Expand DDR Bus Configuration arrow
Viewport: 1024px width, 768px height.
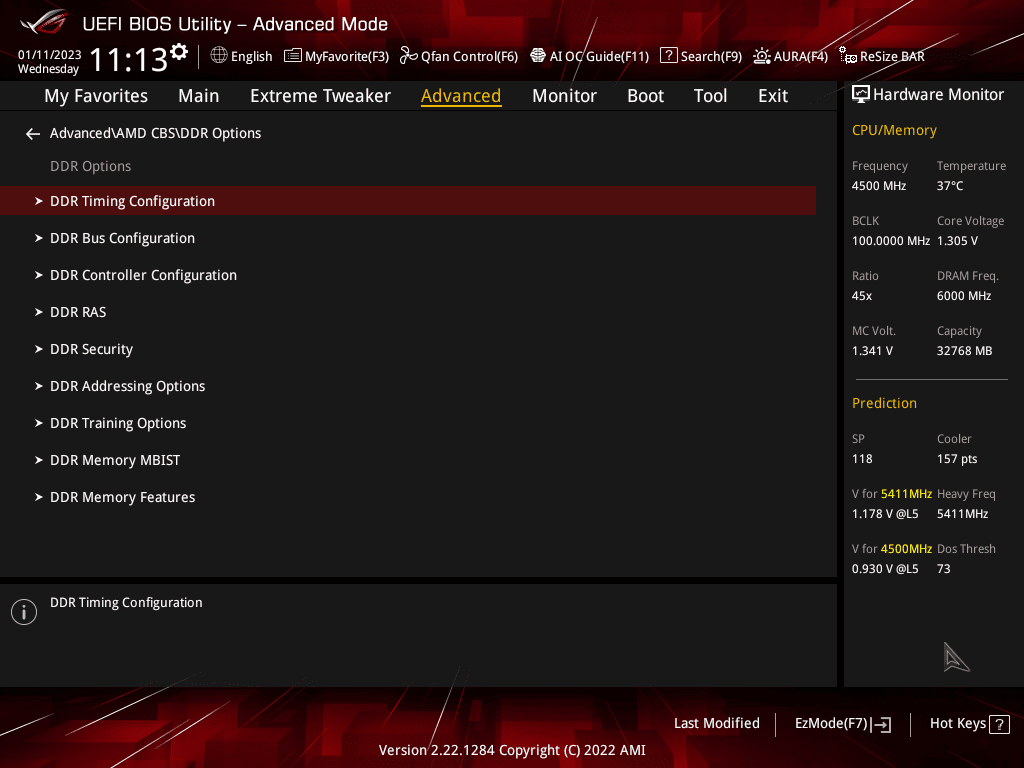tap(39, 238)
